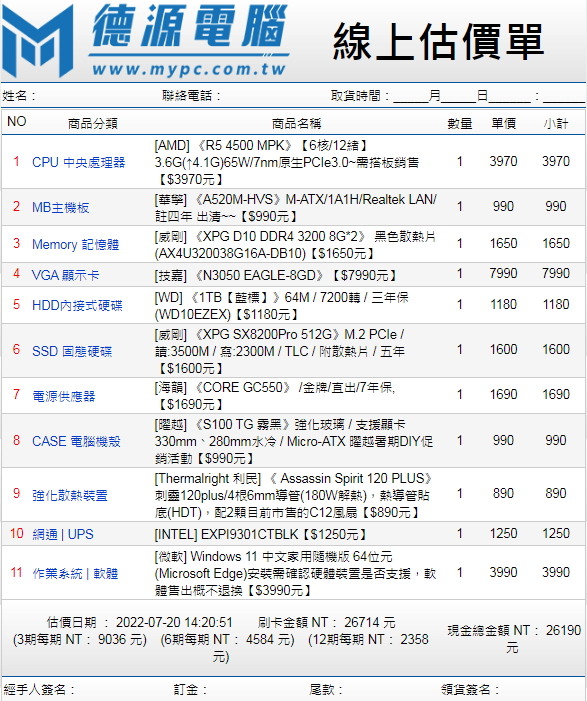
Task: Click the power supply unit price 1690
Action: tap(503, 394)
